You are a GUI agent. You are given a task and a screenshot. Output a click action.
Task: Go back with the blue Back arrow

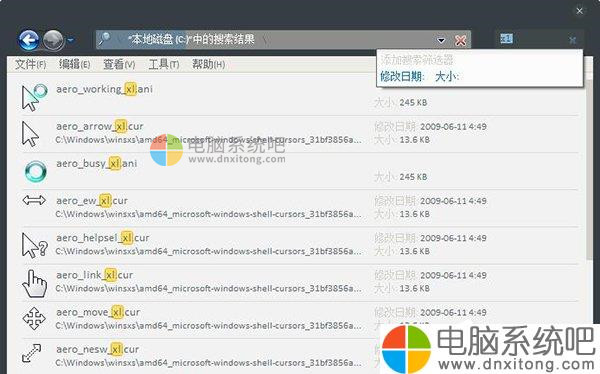point(29,40)
